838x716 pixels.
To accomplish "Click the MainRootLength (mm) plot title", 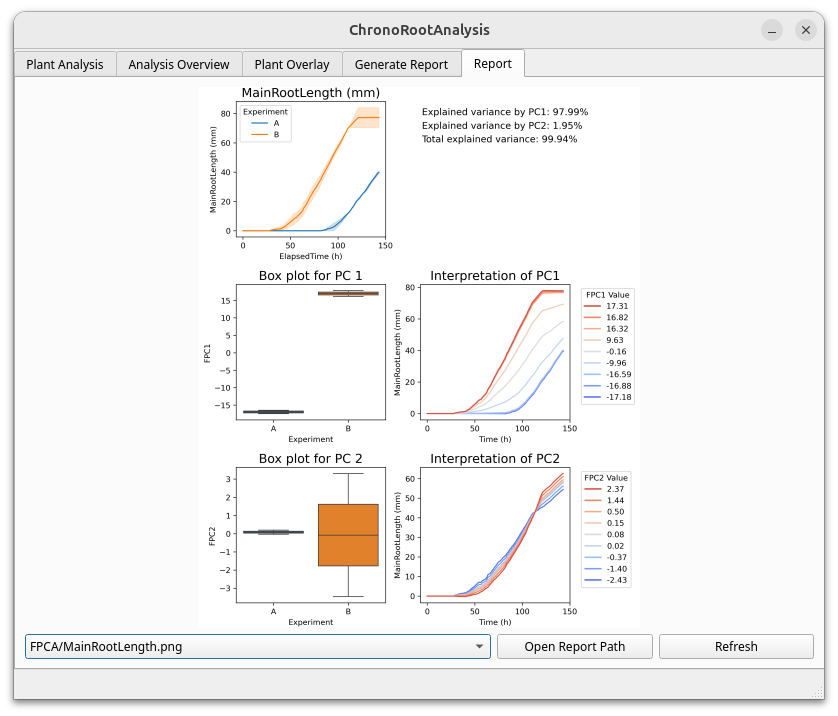I will pos(310,93).
